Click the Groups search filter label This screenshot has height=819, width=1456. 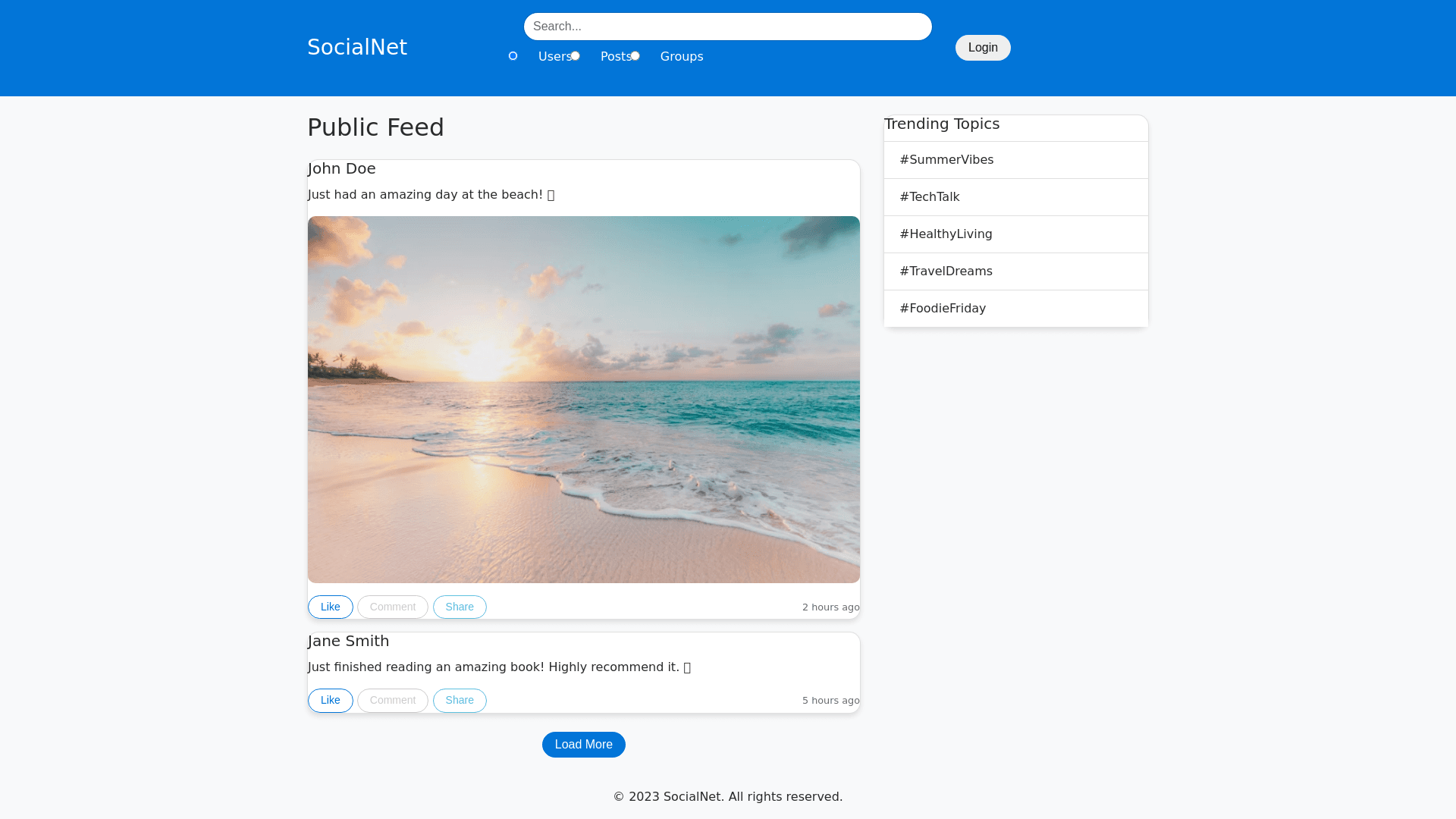pyautogui.click(x=681, y=57)
